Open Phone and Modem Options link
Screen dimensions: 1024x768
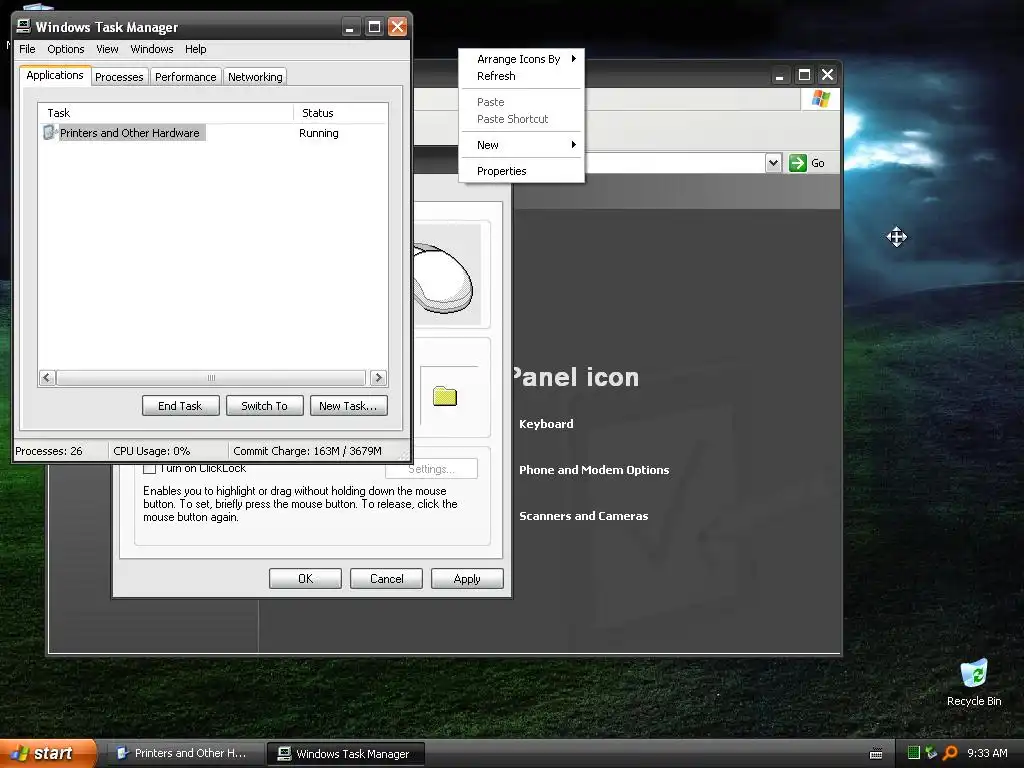[594, 470]
